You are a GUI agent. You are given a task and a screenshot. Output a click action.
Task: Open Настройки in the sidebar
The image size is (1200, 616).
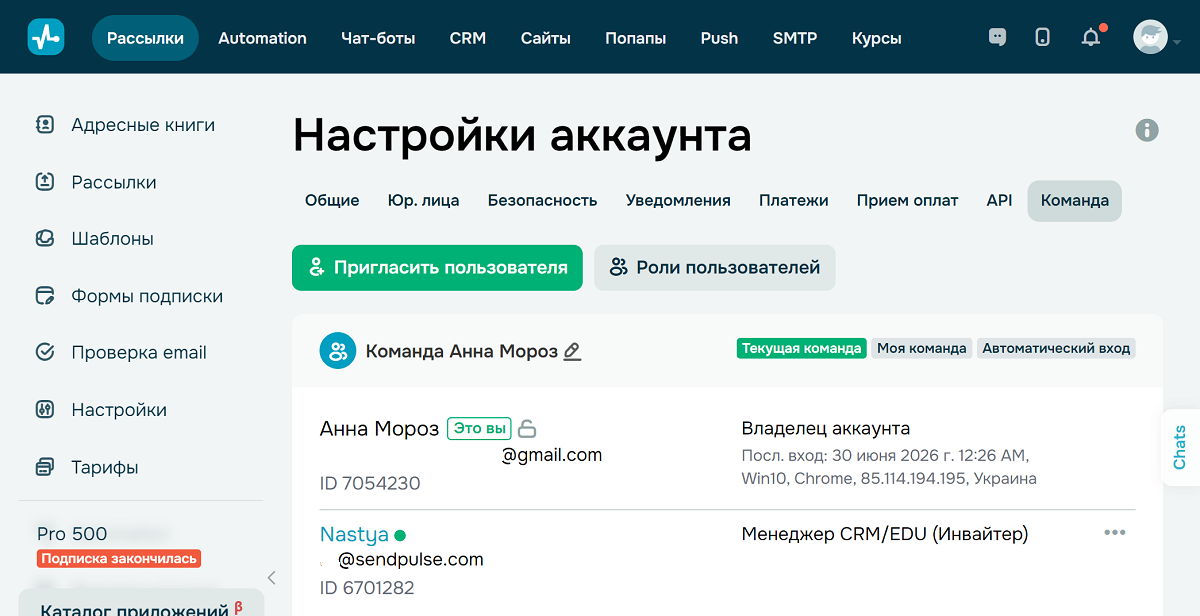point(119,410)
